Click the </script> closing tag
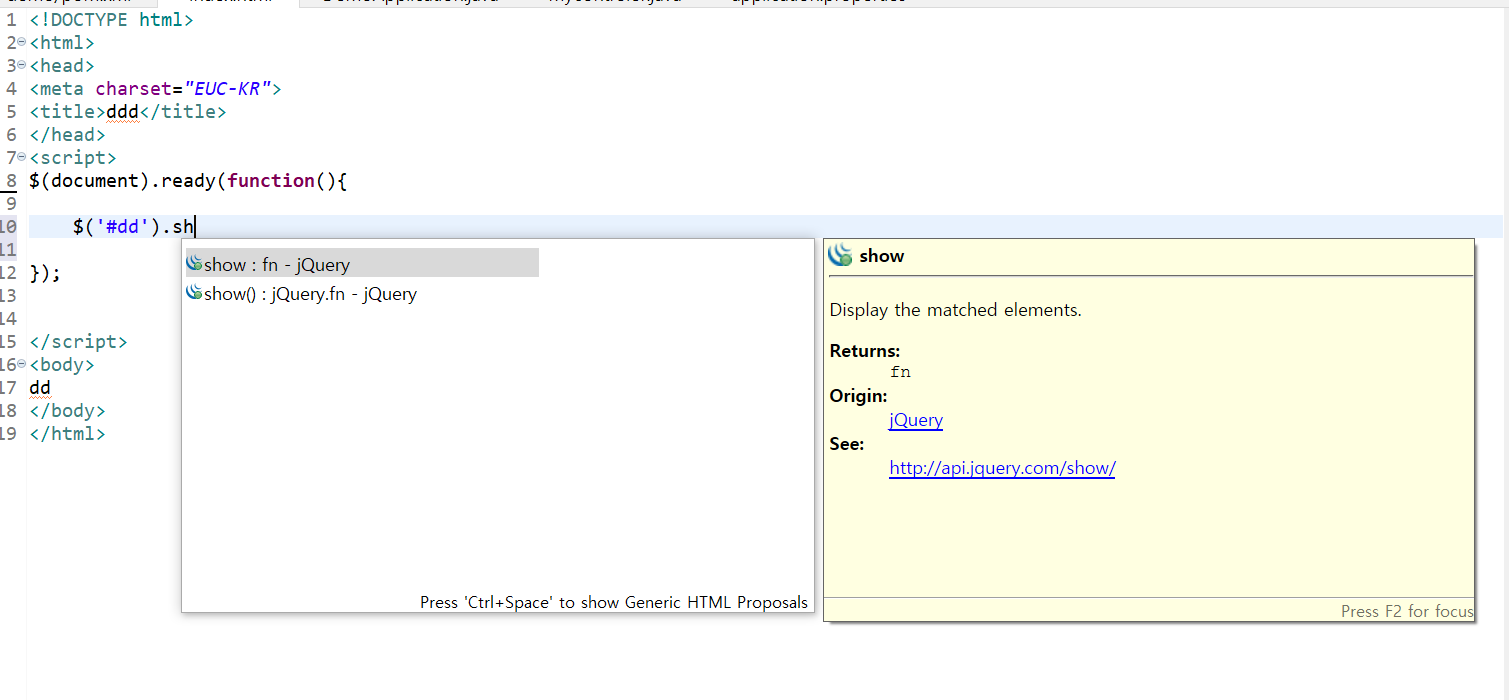Viewport: 1509px width, 700px height. tap(78, 341)
